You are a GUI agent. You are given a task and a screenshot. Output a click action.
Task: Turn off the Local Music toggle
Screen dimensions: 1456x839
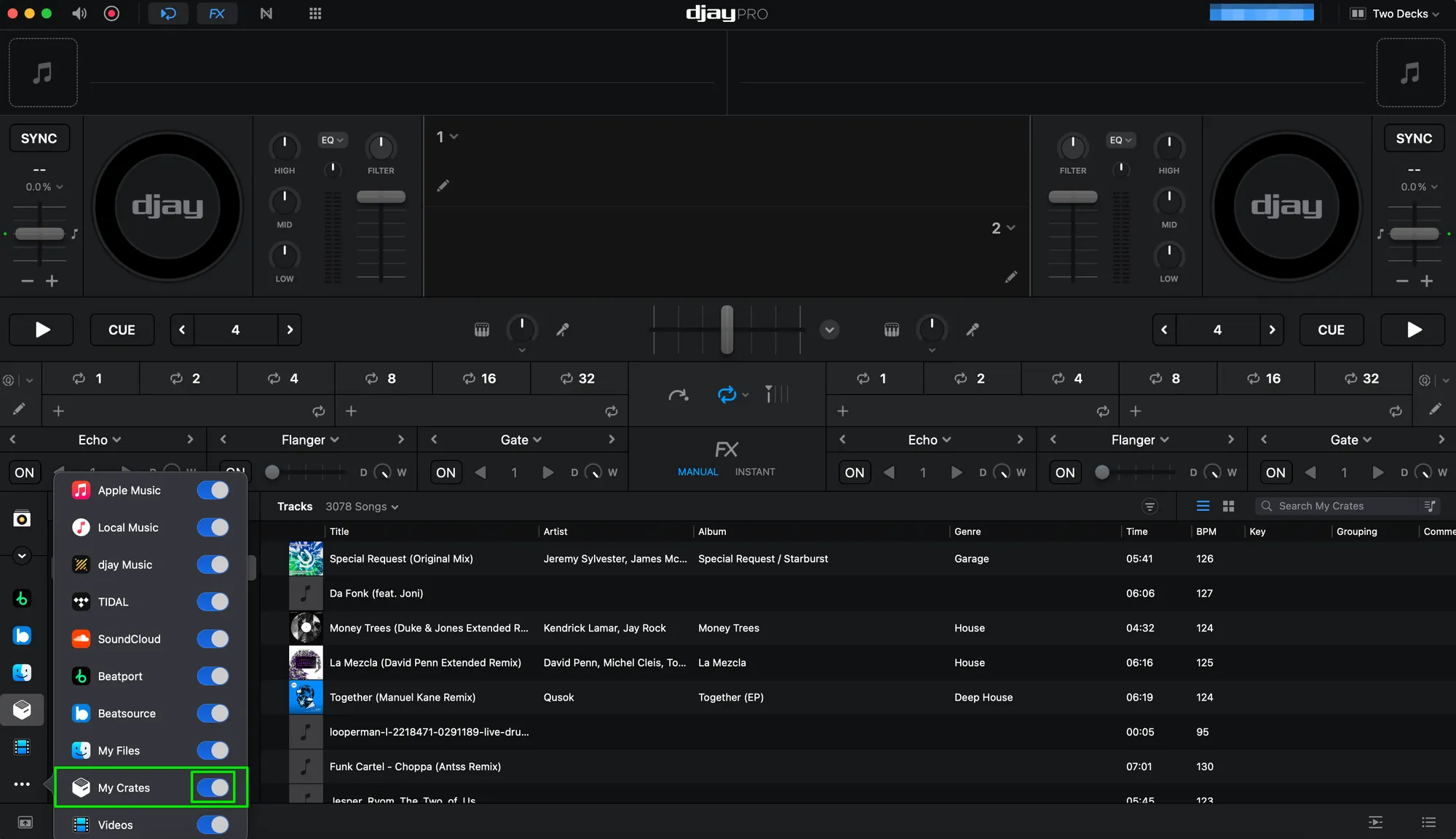click(x=213, y=528)
